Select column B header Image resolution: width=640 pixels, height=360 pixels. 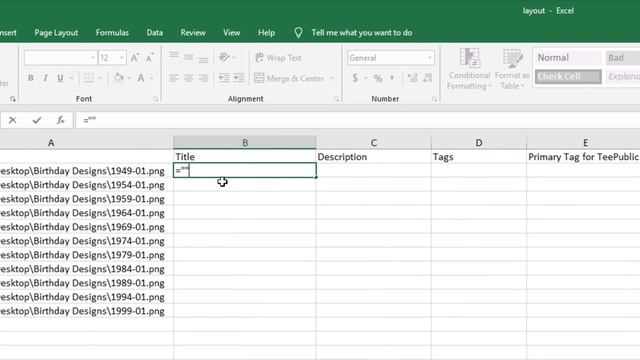(244, 142)
